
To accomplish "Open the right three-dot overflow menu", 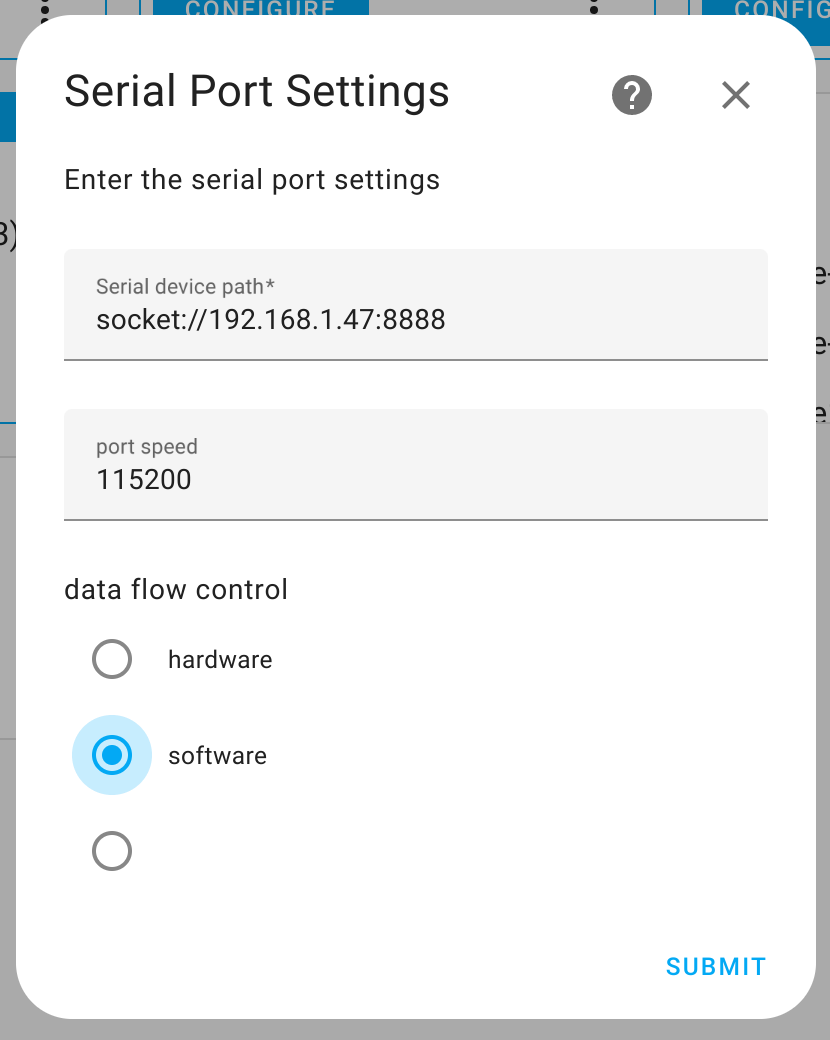I will tap(594, 7).
